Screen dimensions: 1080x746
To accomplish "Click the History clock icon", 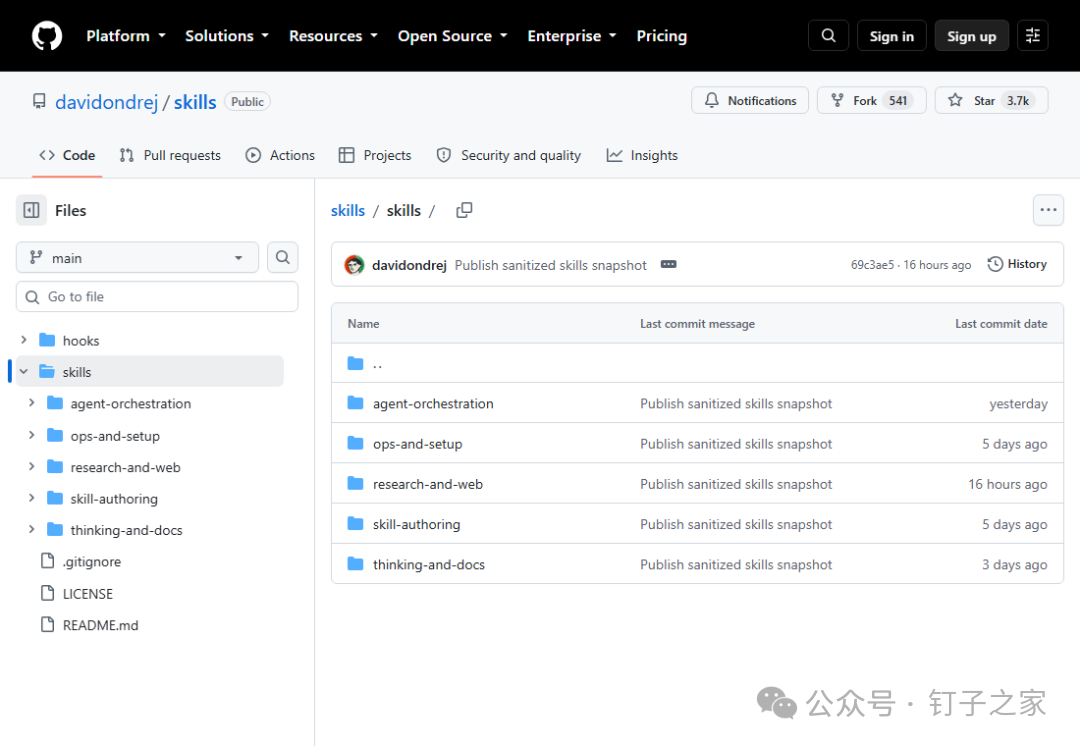I will 995,264.
